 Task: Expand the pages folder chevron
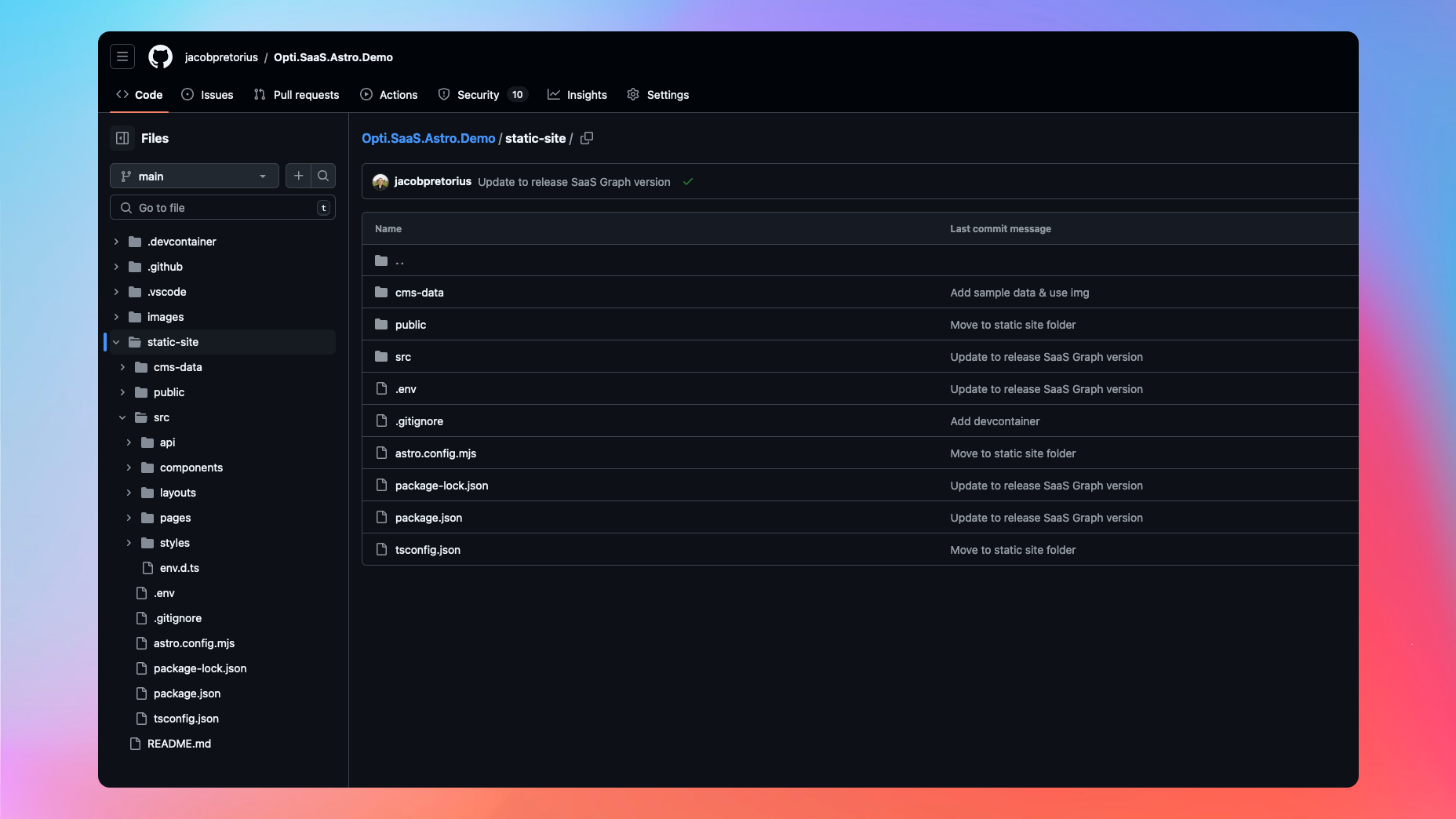[129, 518]
